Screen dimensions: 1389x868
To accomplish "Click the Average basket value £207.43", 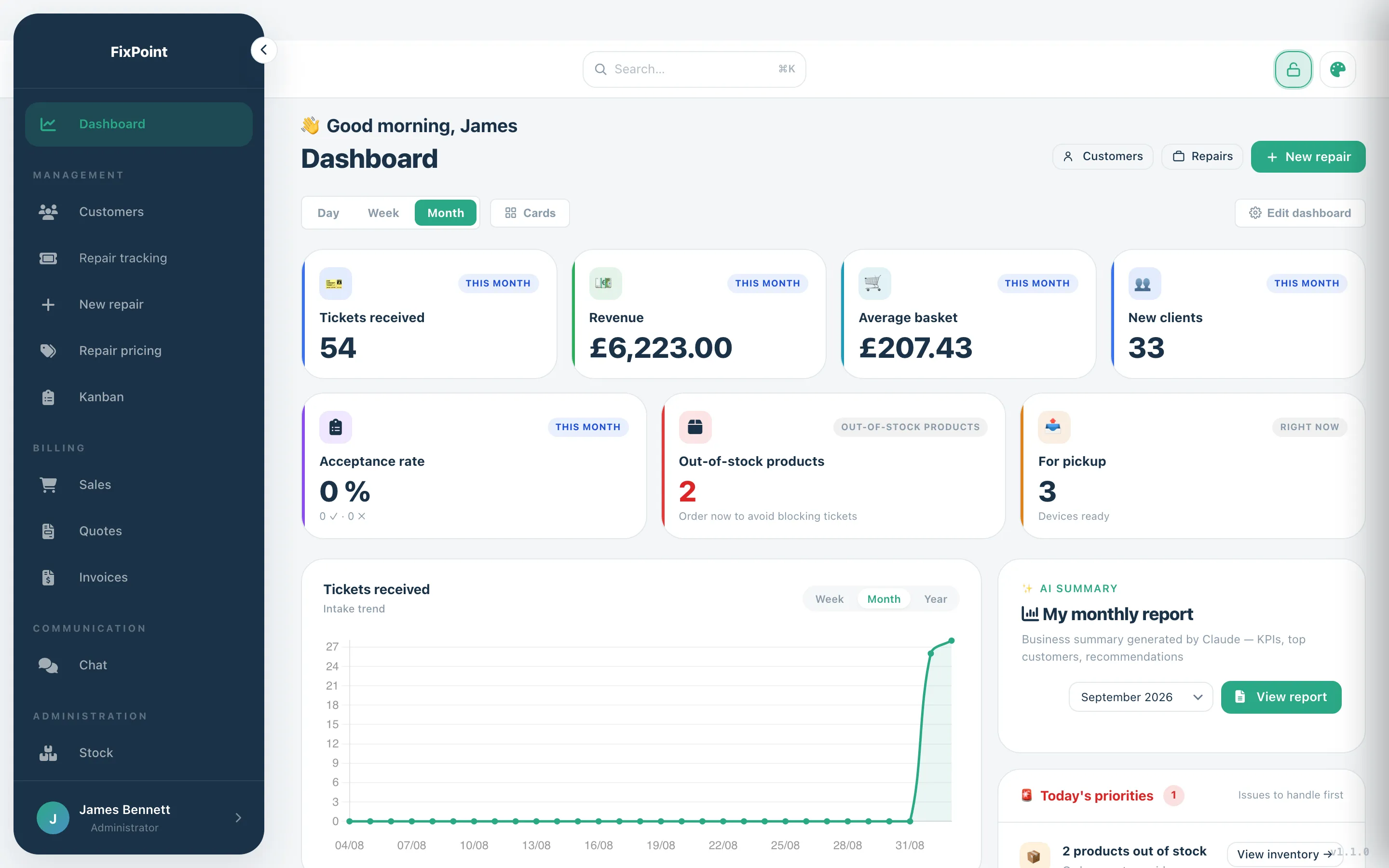I will 915,348.
